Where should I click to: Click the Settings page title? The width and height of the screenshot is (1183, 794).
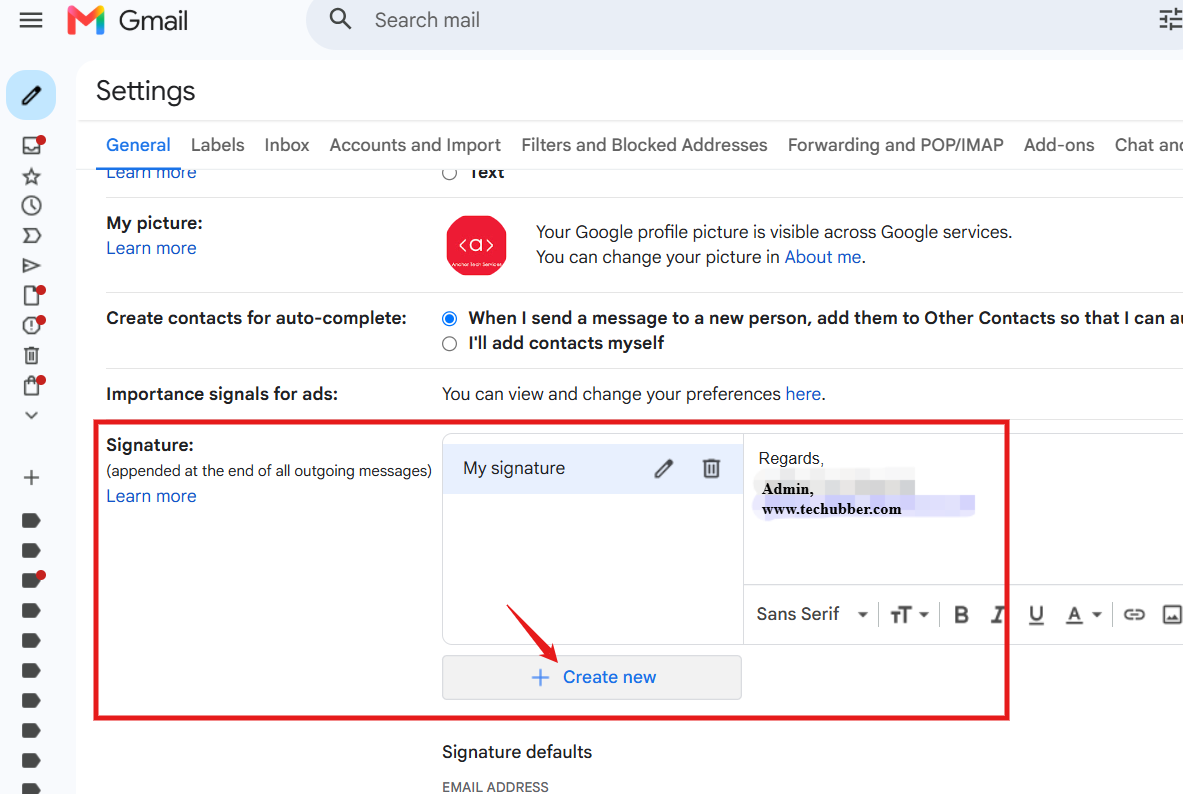click(x=146, y=91)
